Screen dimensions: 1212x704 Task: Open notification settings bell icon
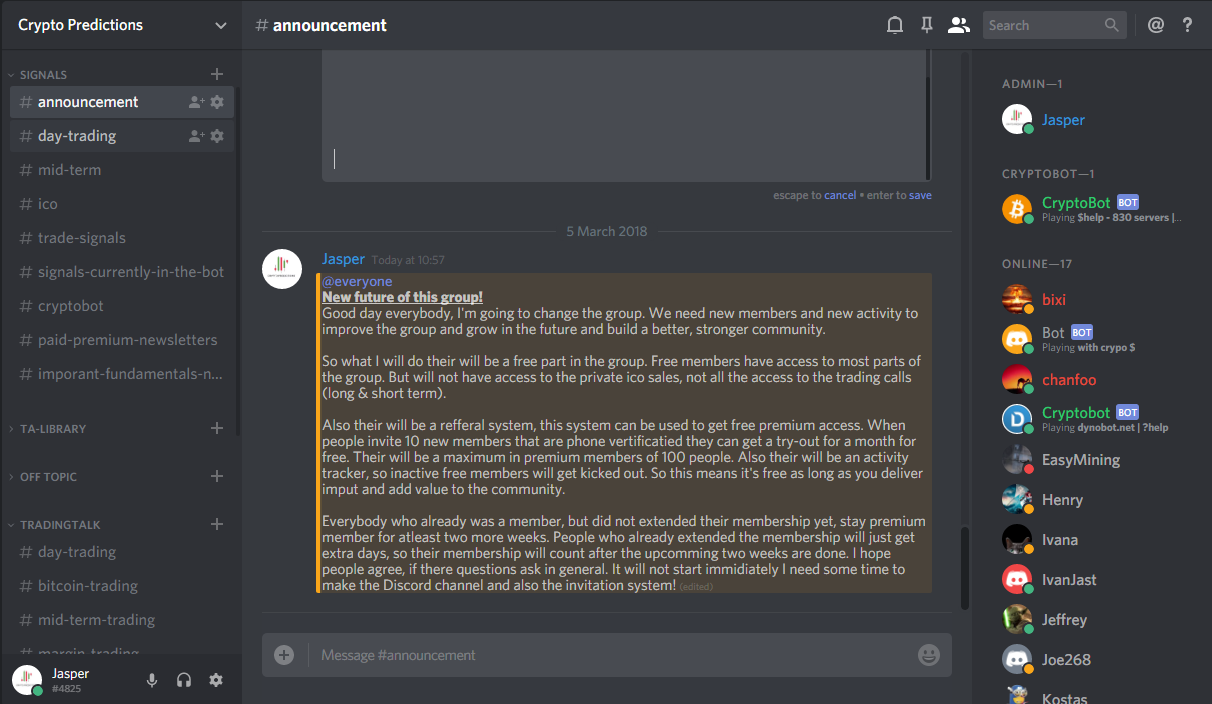(x=895, y=25)
